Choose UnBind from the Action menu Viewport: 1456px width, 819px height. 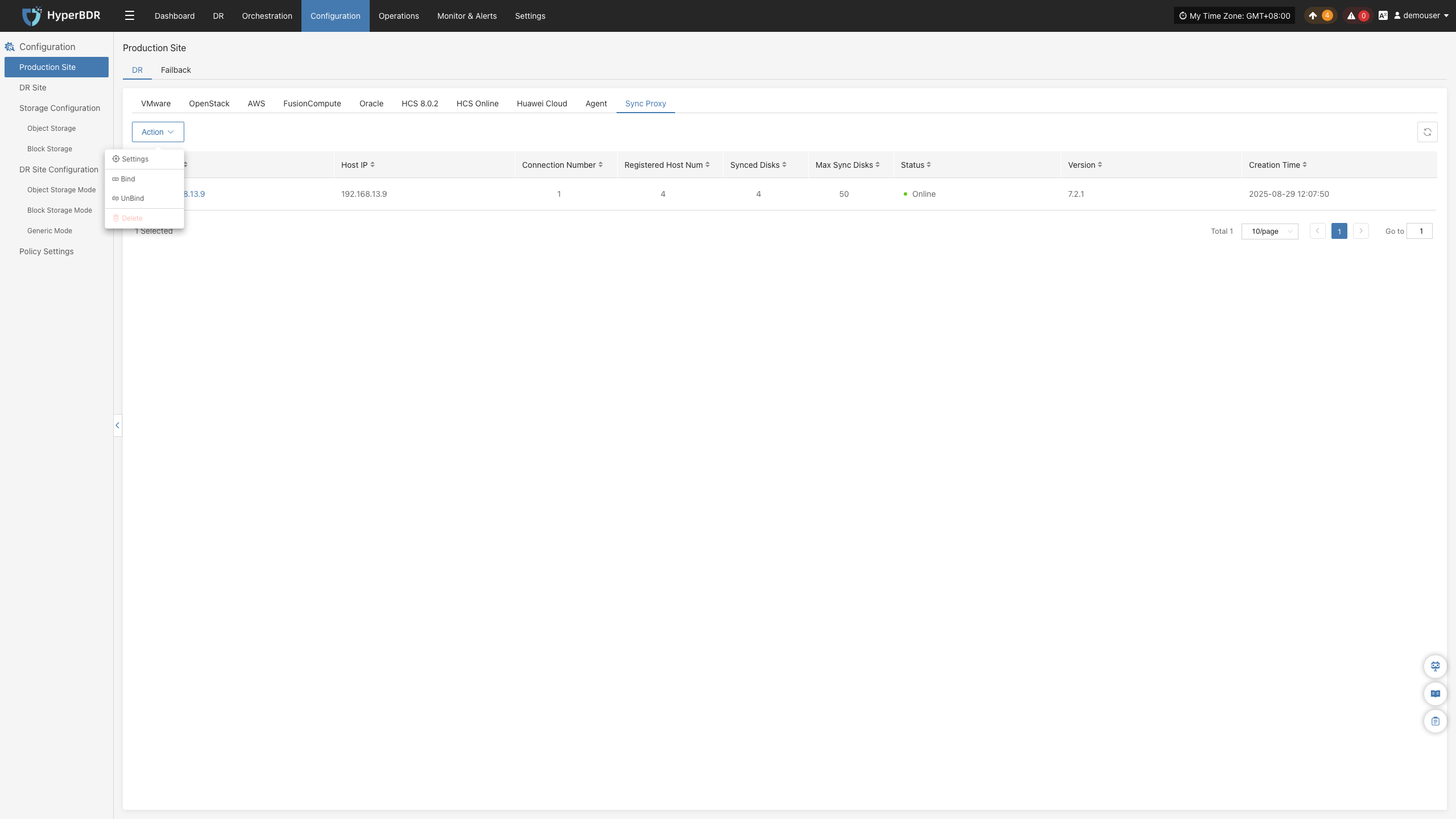pos(144,198)
